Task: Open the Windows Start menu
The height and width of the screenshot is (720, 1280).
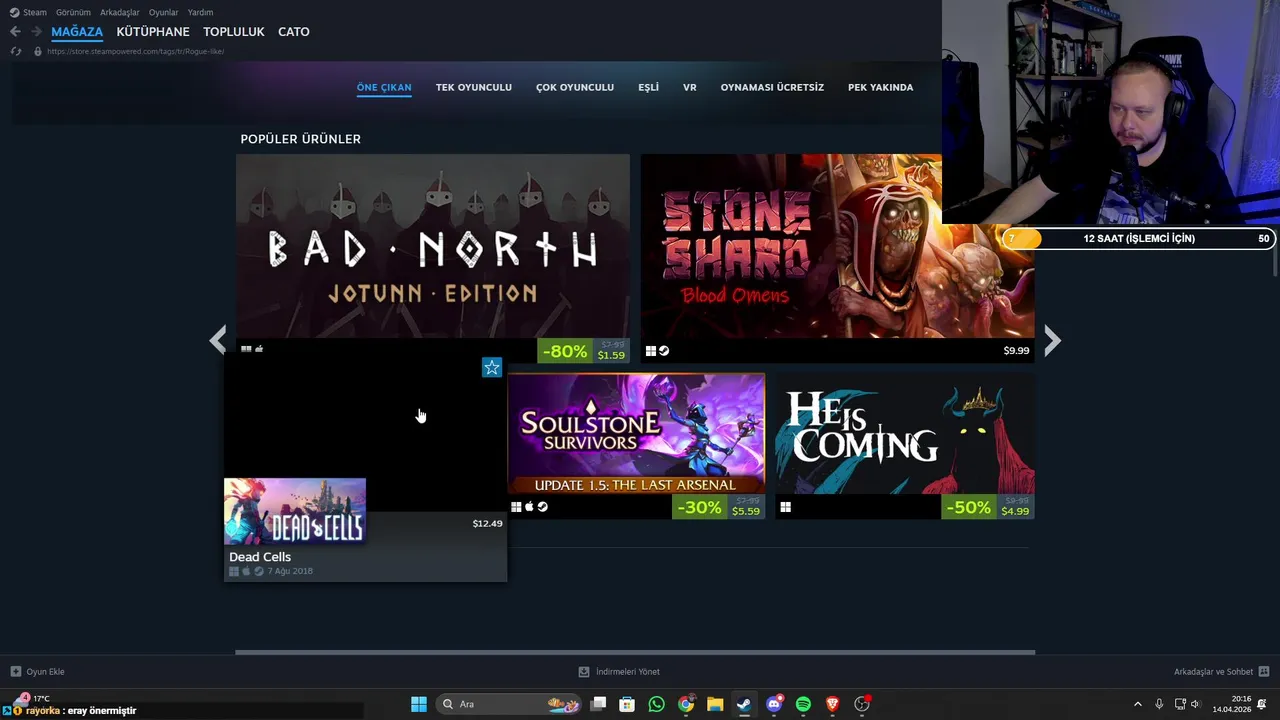Action: [x=419, y=704]
